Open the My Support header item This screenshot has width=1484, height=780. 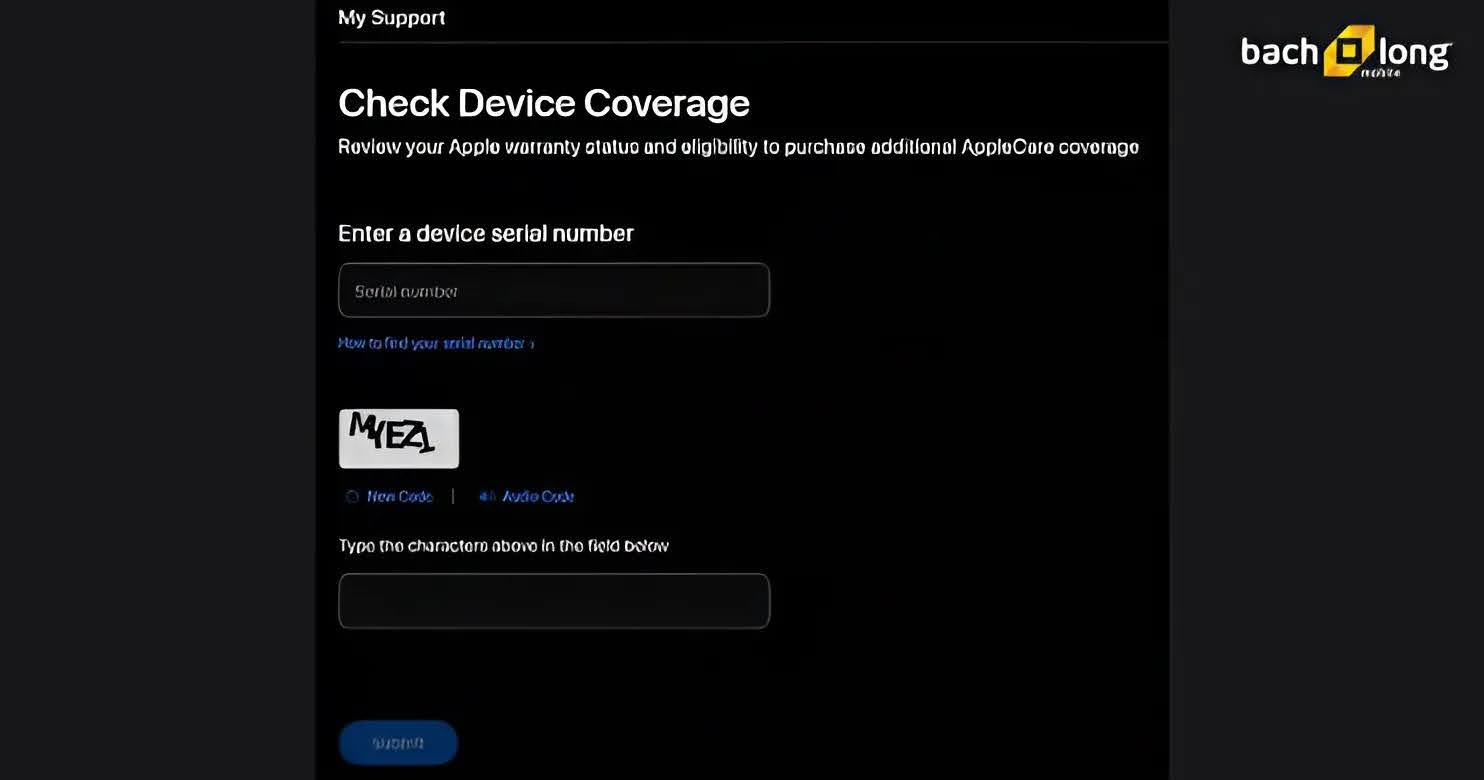pos(391,18)
